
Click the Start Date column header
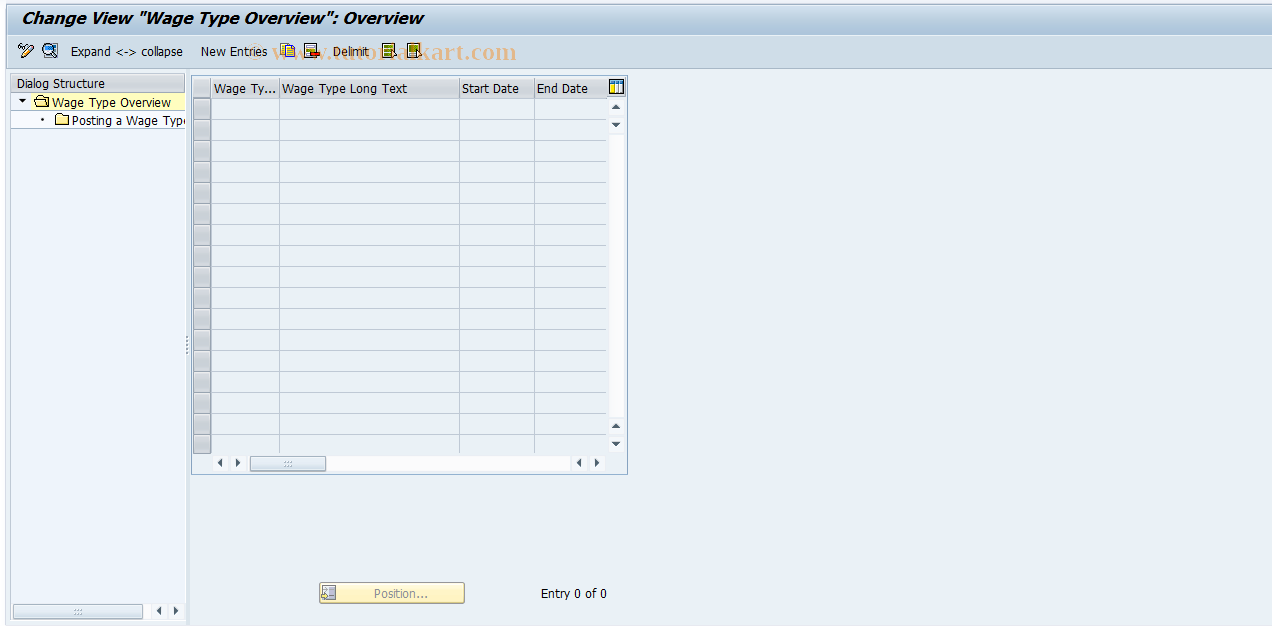coord(497,88)
